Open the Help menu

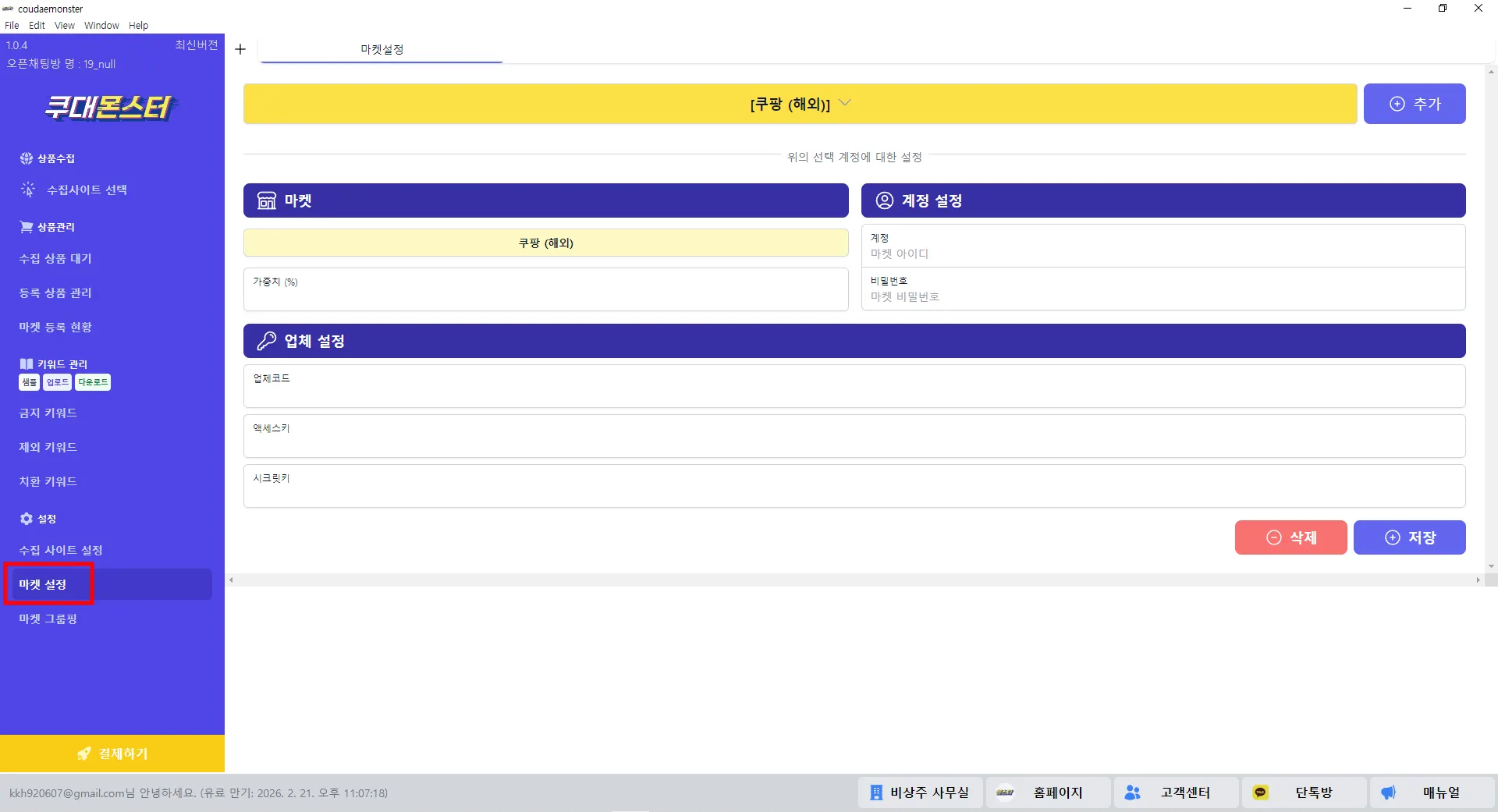click(x=138, y=25)
